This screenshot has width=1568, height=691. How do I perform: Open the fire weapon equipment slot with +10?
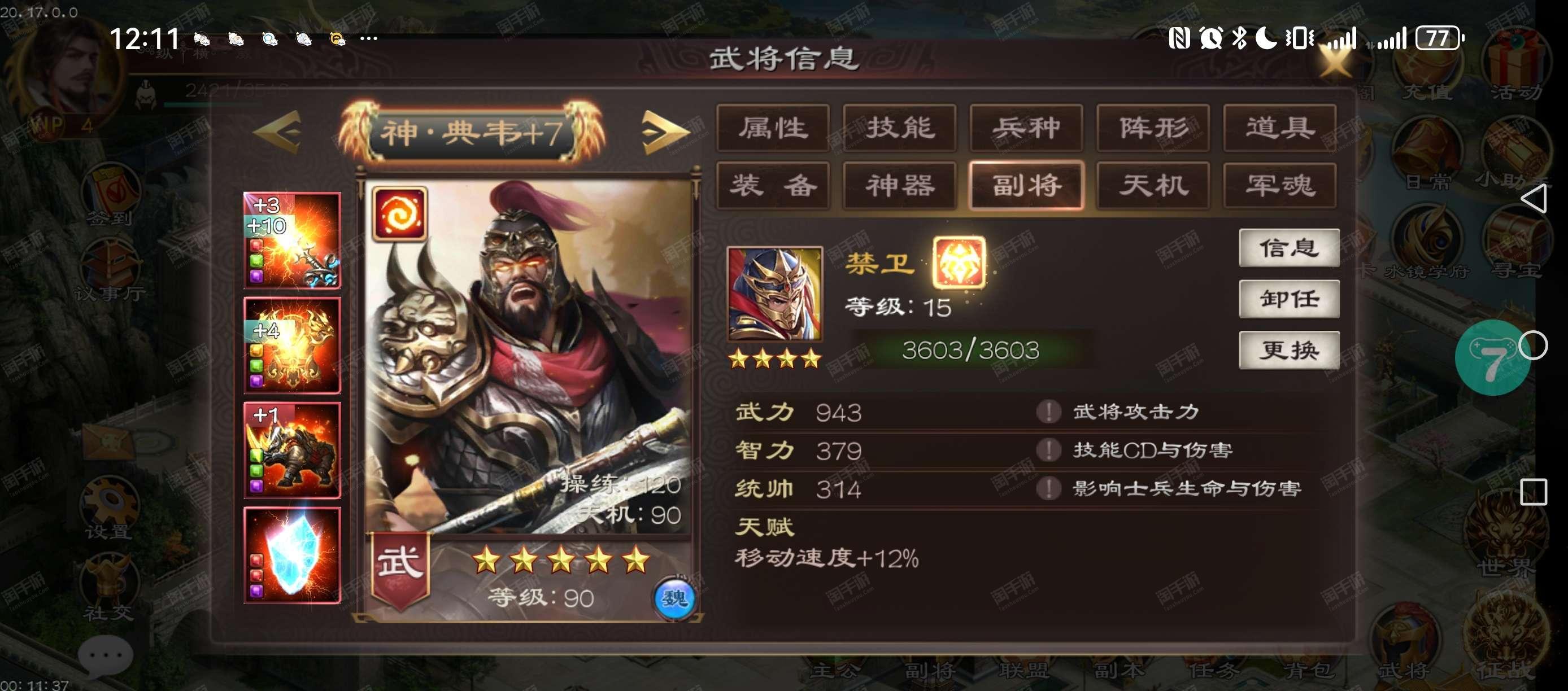(292, 240)
